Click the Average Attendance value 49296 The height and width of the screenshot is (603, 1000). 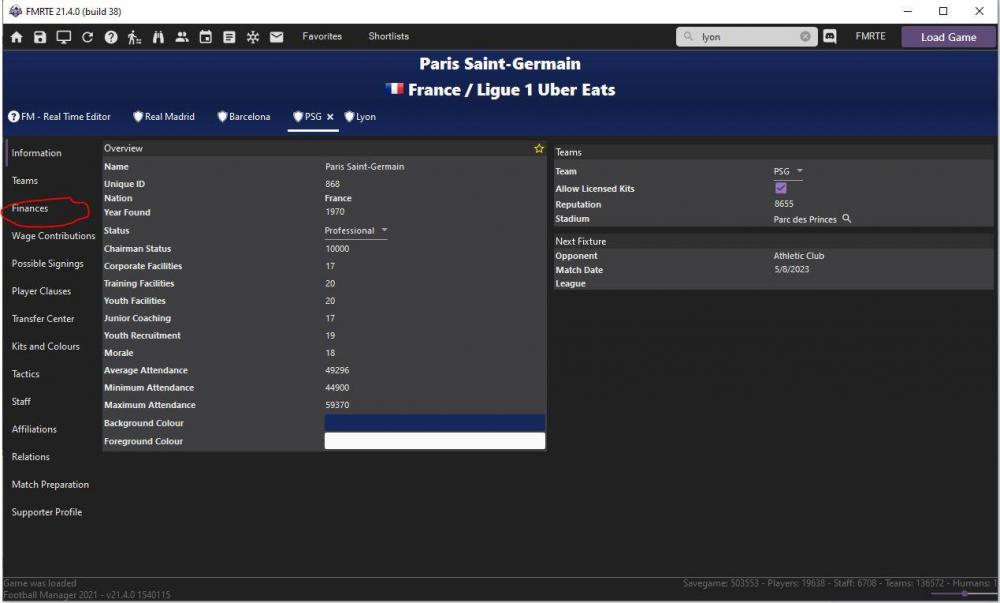337,370
